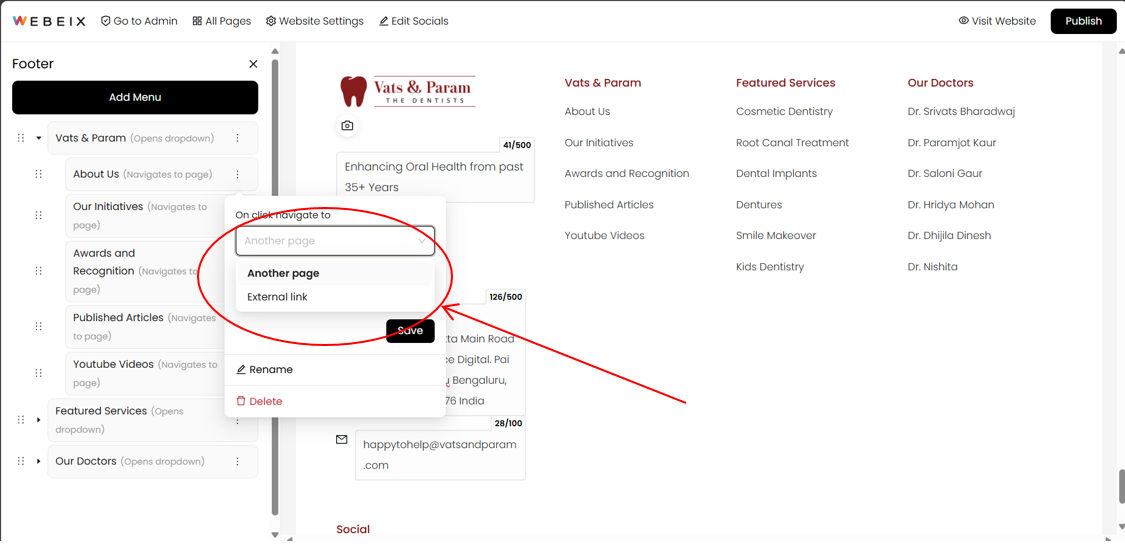Select About Us menu item in sidebar
1125x544 pixels.
click(x=161, y=174)
